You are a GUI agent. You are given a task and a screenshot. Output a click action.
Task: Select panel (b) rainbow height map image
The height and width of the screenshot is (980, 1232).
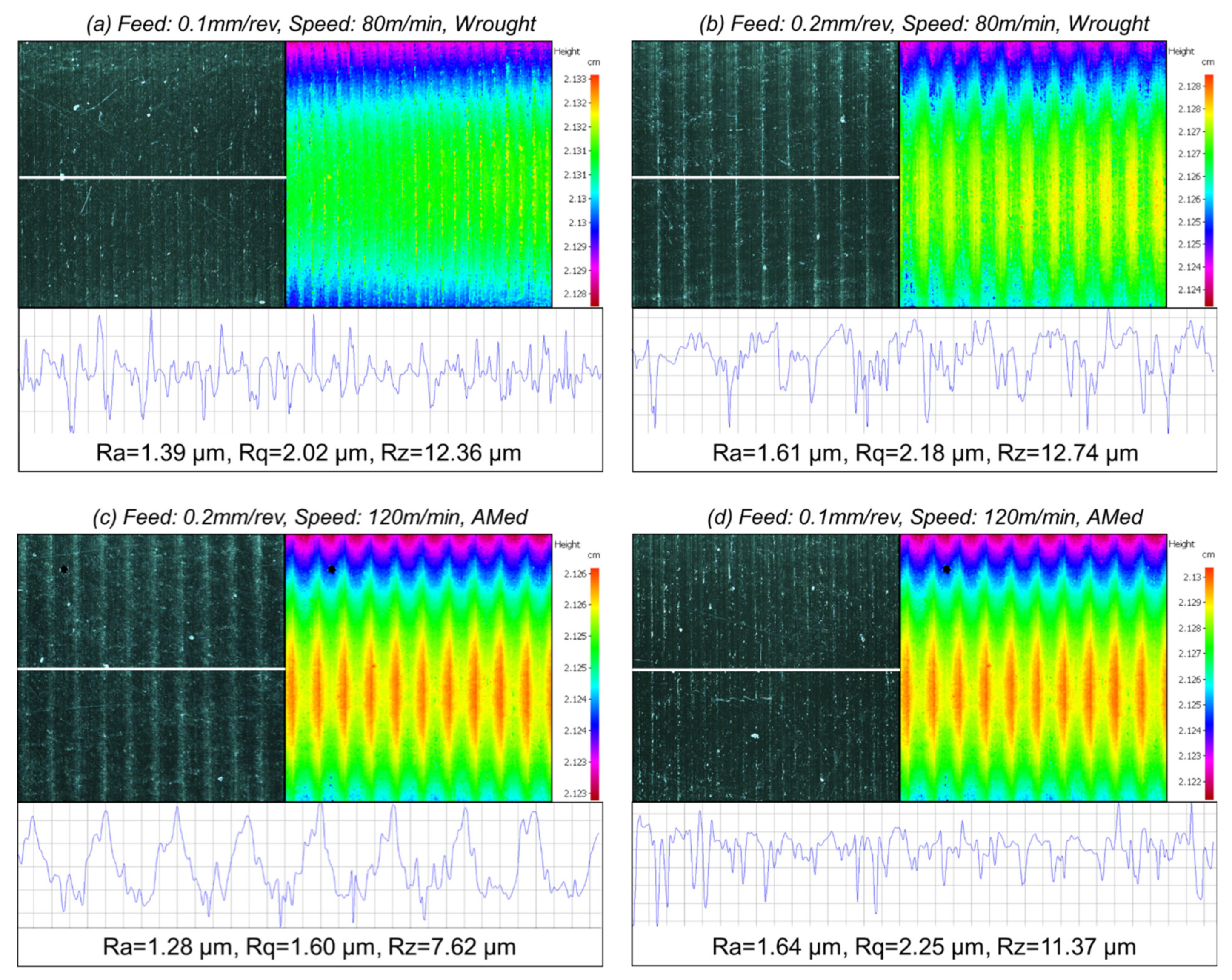tap(1033, 174)
